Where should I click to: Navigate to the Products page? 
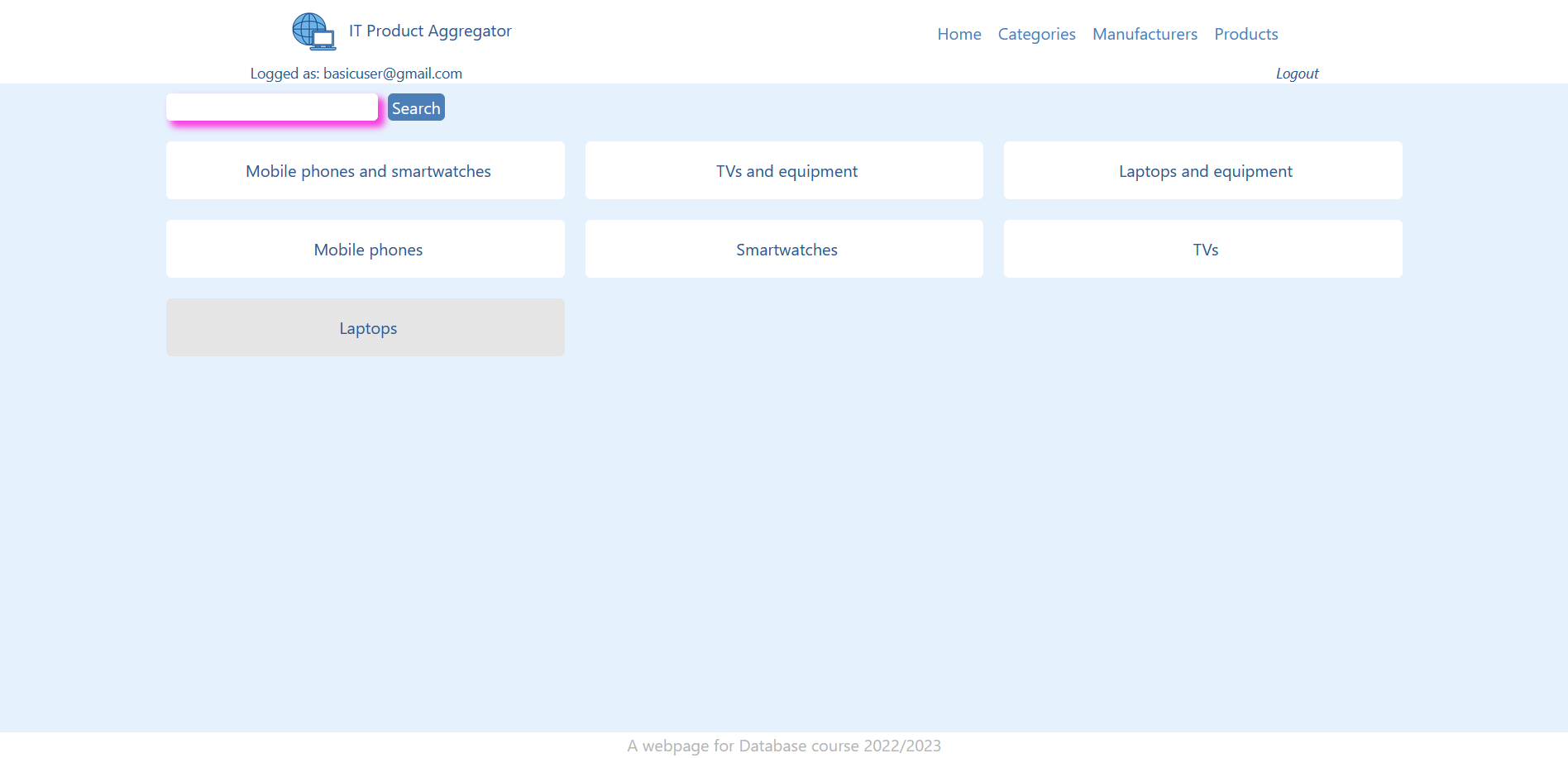click(x=1245, y=34)
